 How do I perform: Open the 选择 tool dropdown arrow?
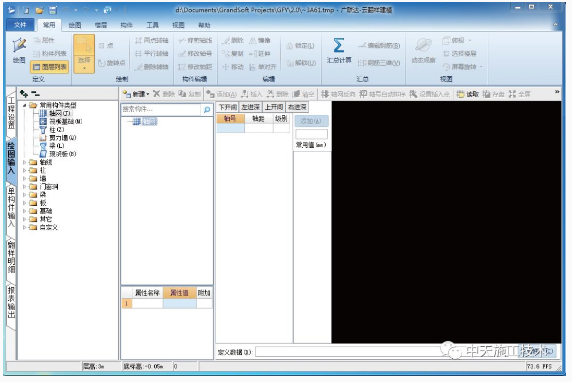(84, 69)
